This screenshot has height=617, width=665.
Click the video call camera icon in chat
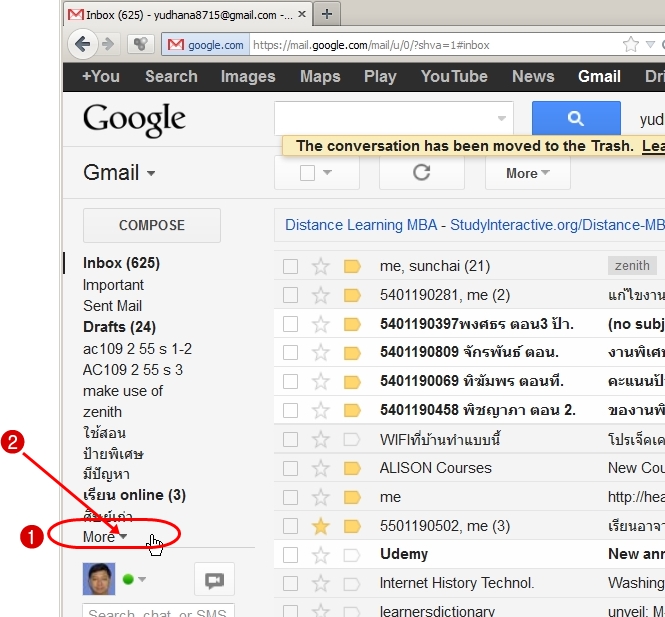(x=214, y=579)
